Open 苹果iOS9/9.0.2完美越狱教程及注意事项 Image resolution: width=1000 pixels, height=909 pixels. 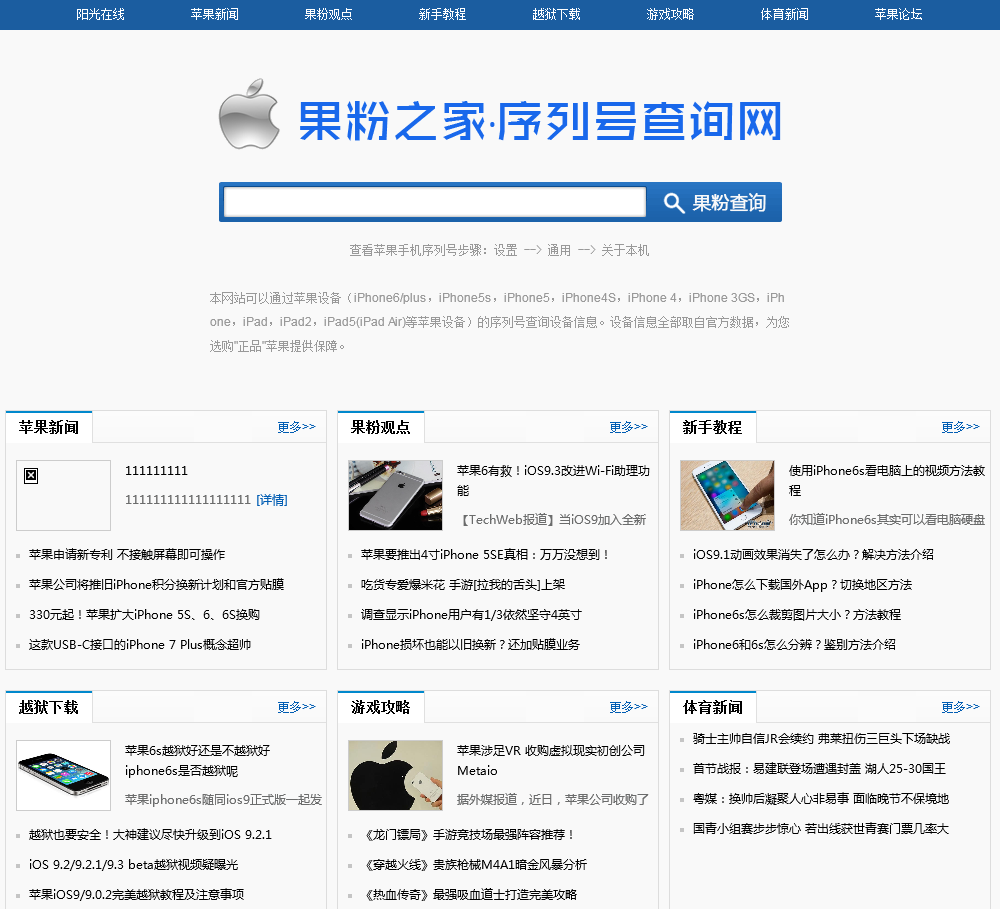[136, 894]
